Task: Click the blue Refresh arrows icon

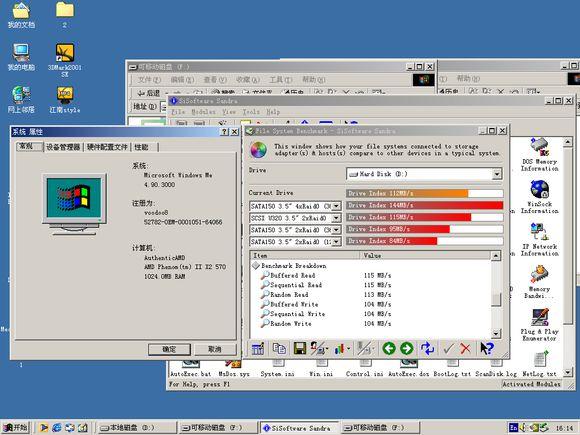Action: tap(427, 348)
